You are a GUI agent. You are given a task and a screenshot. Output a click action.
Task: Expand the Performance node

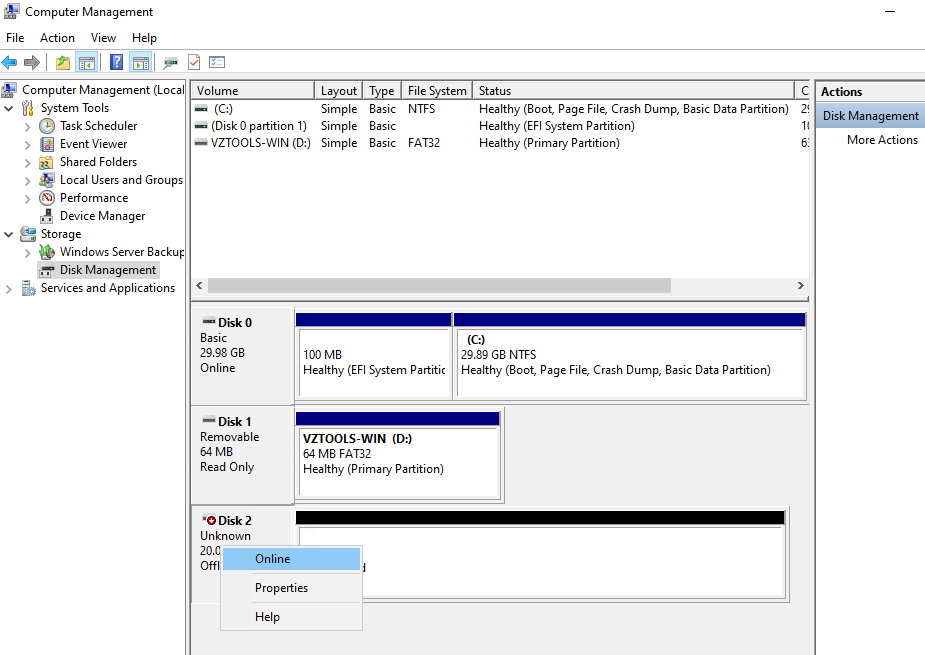(x=27, y=199)
